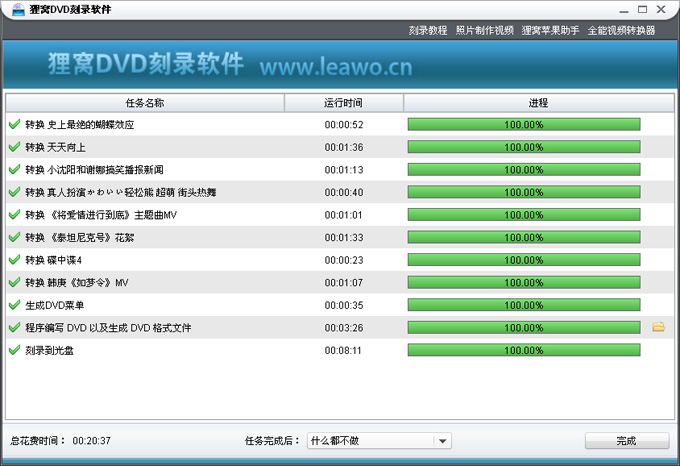
Task: Close the 狸窝DVD刻录软件 window
Action: [x=661, y=9]
